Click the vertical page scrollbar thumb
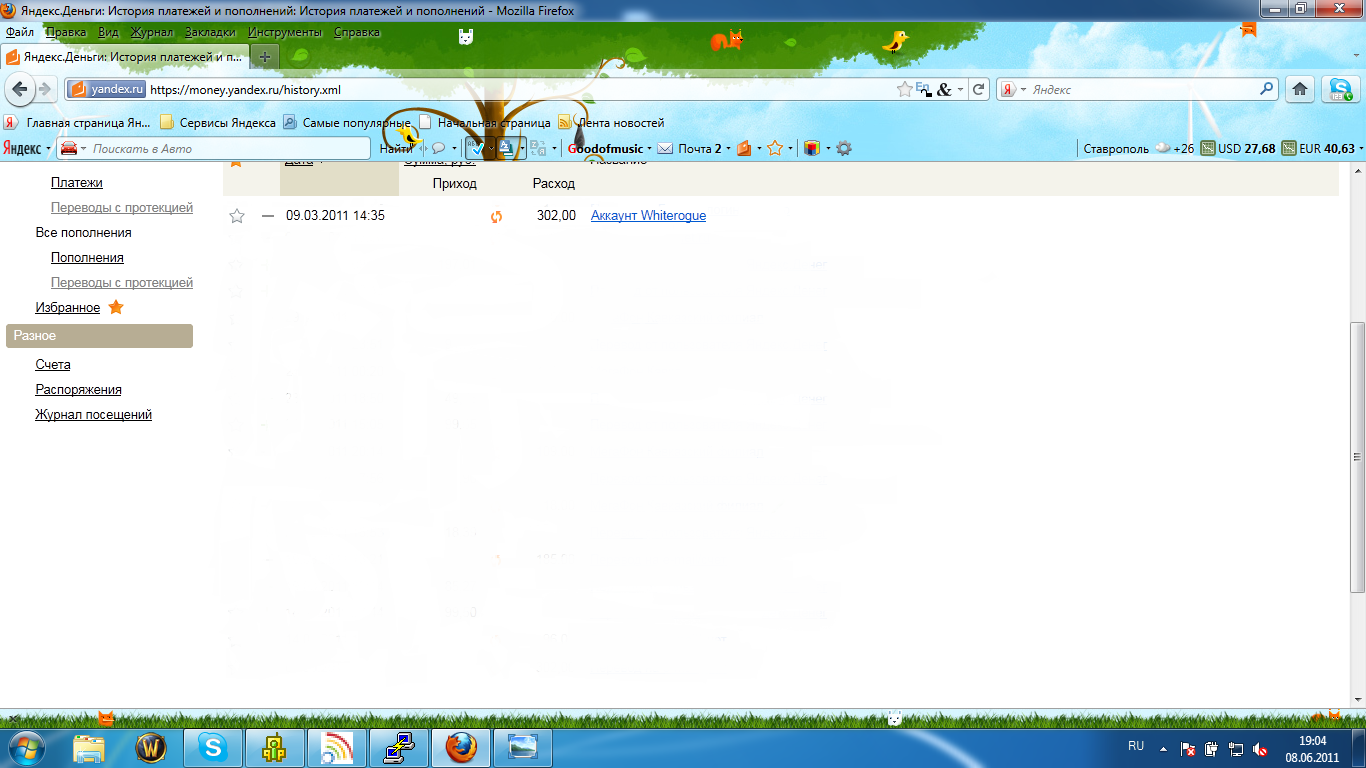Viewport: 1366px width, 768px height. click(x=1357, y=456)
